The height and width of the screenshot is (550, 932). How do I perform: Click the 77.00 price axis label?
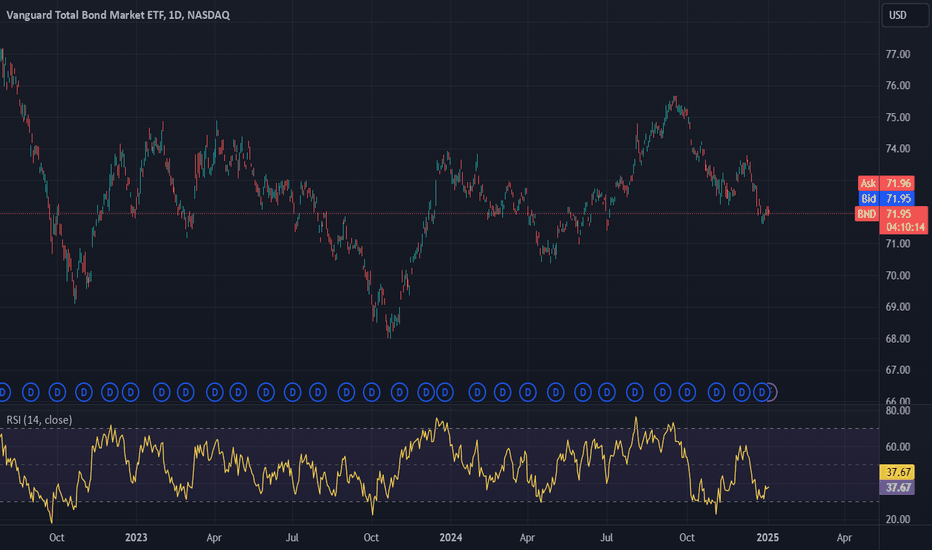(x=898, y=54)
